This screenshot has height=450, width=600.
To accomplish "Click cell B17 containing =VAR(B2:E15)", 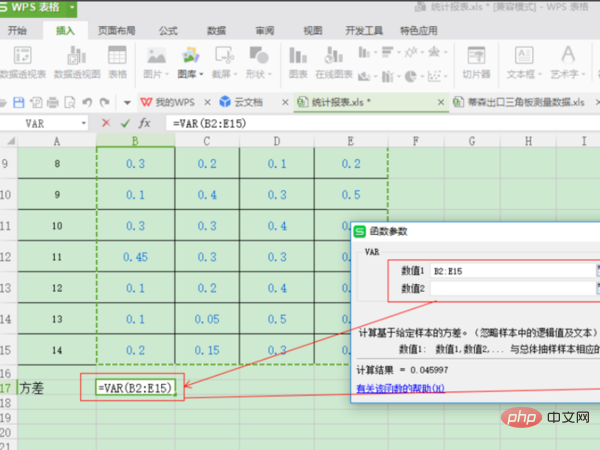I will [x=135, y=388].
